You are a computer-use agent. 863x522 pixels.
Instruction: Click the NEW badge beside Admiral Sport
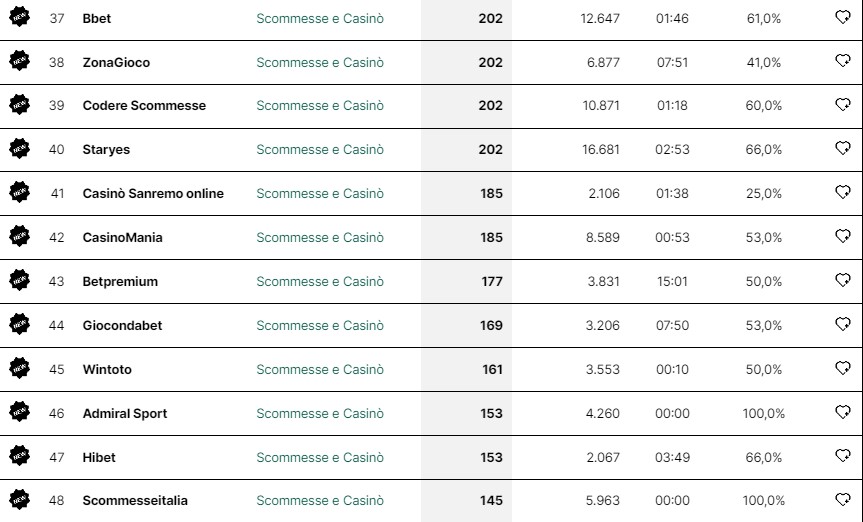19,412
